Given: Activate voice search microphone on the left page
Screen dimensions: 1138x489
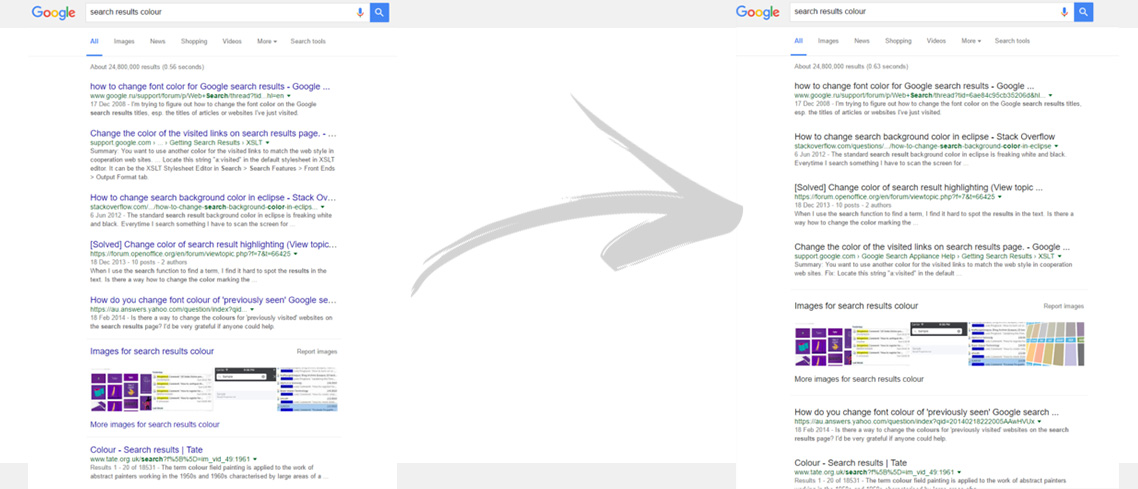Looking at the screenshot, I should click(x=360, y=12).
